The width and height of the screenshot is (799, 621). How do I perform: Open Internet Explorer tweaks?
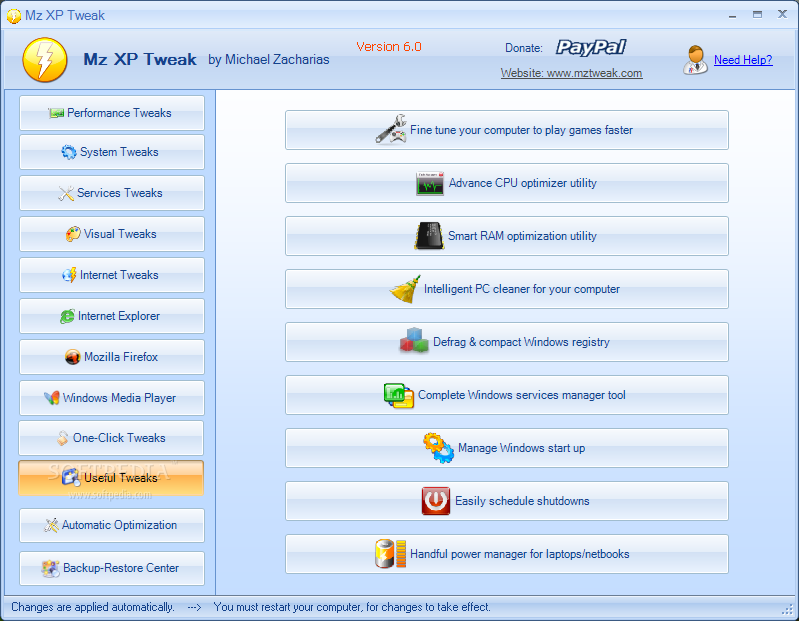[112, 316]
